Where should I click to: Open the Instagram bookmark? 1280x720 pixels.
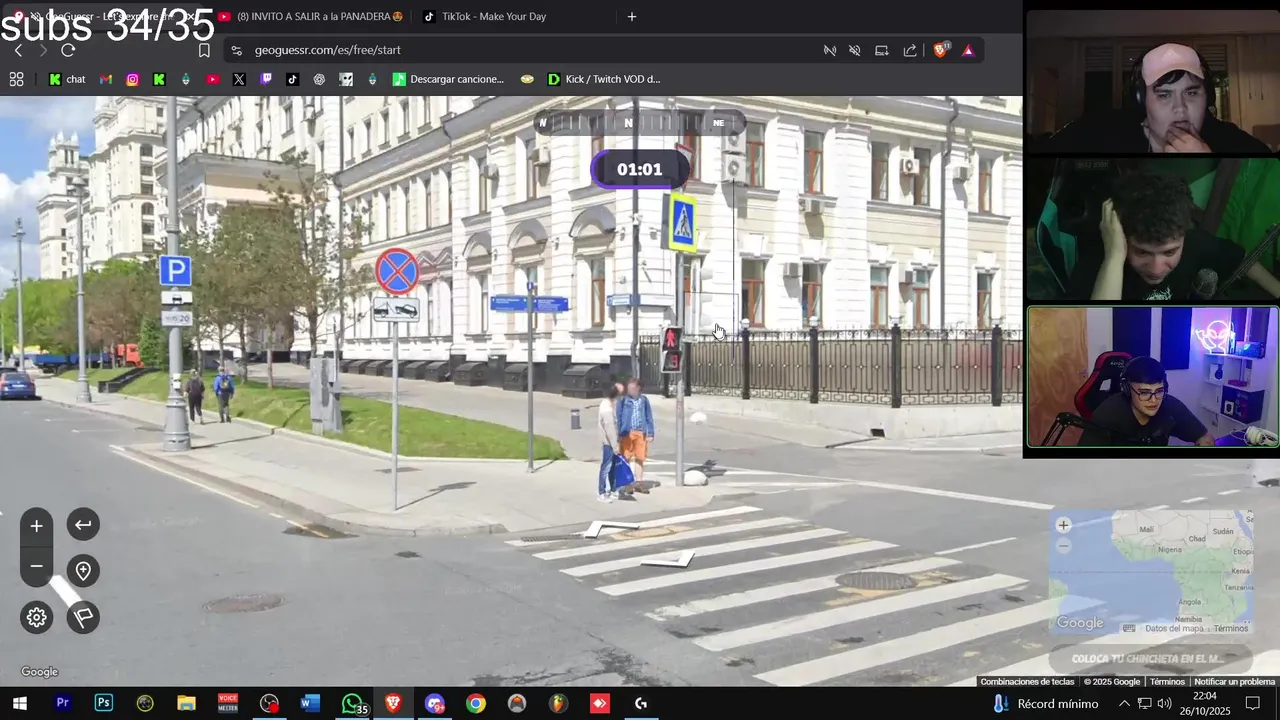pos(132,79)
